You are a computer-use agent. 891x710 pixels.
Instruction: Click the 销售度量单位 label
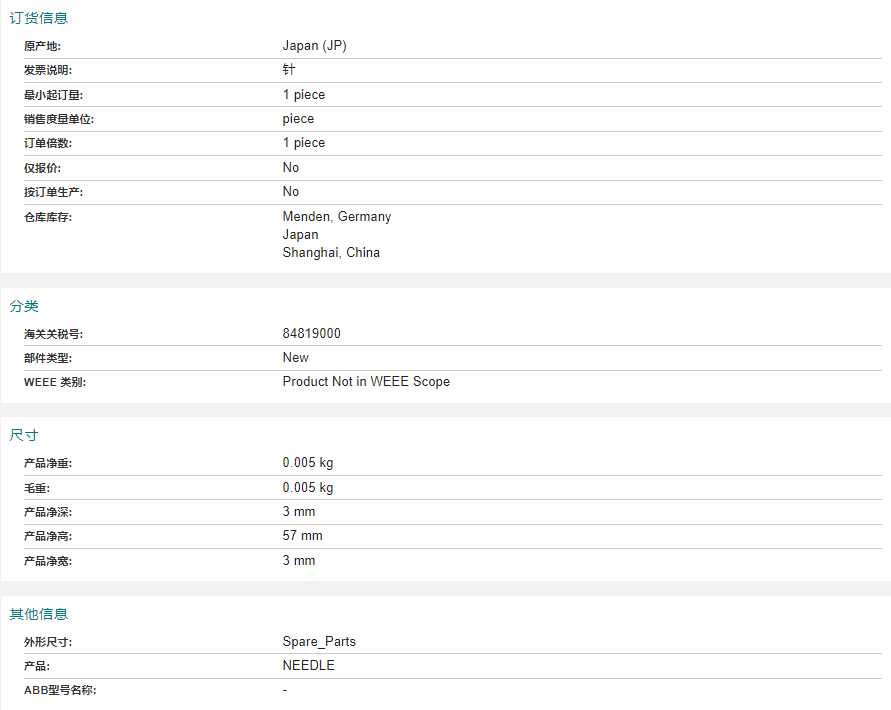point(59,119)
